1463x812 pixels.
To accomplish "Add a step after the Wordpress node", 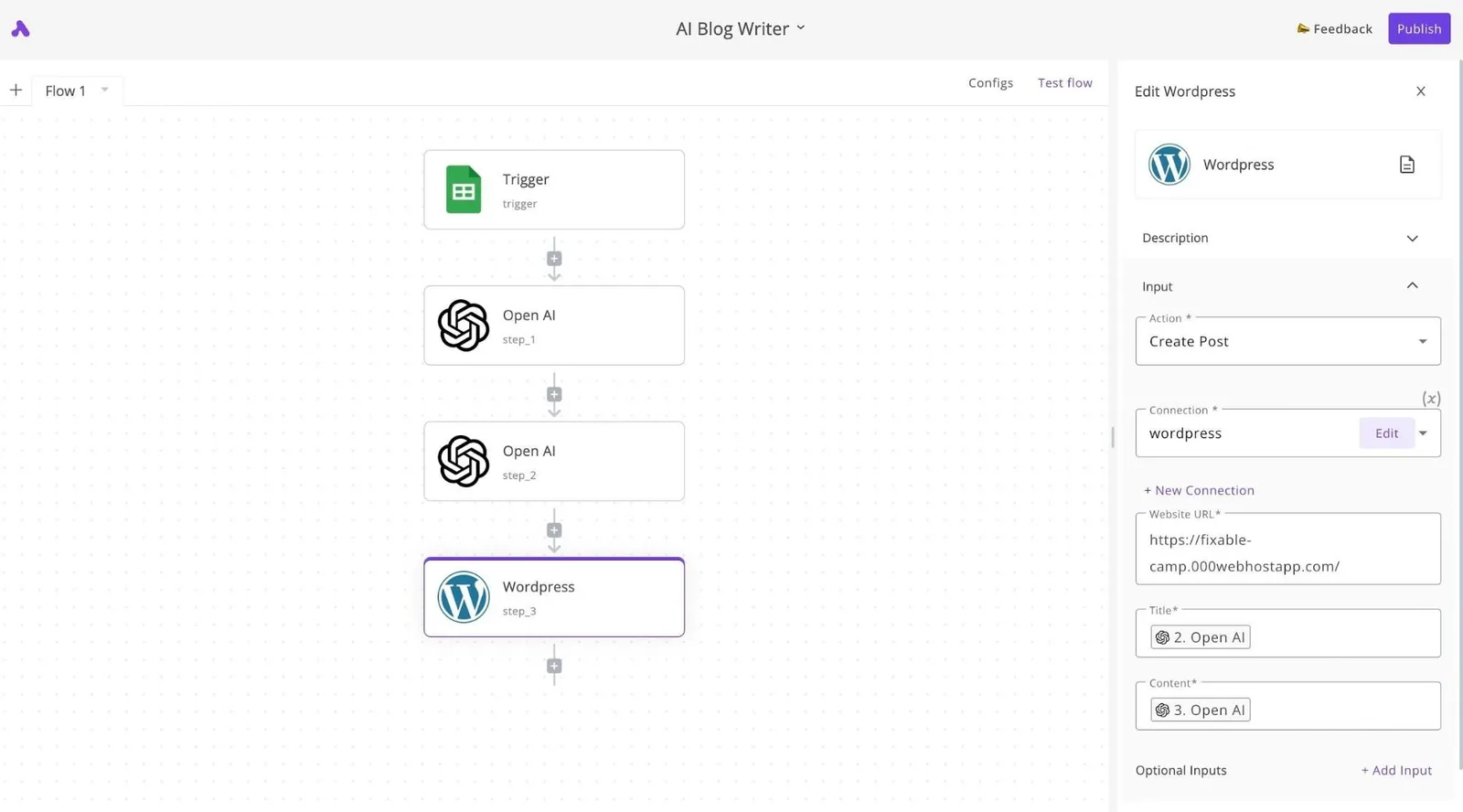I will 554,666.
